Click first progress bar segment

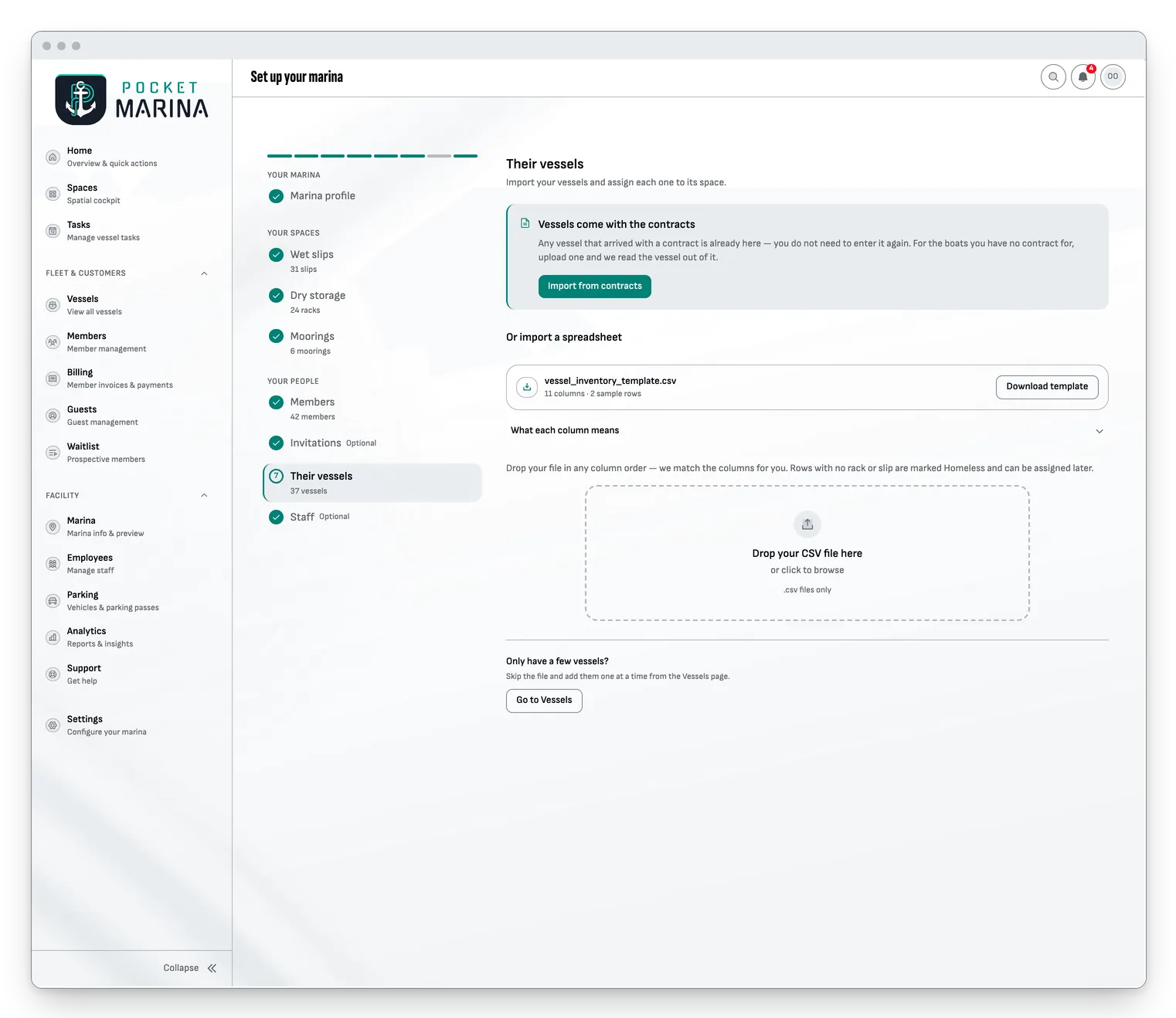pos(280,156)
